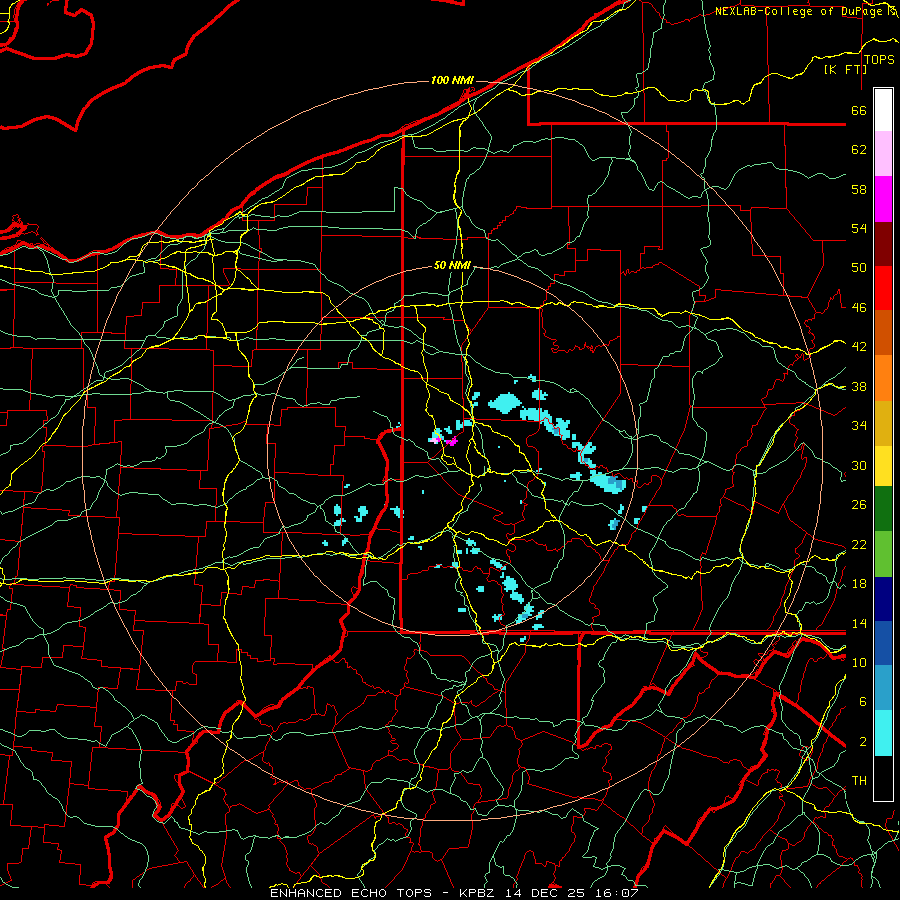This screenshot has width=900, height=900.
Task: Click the black TH threshold legend swatch
Action: point(883,778)
